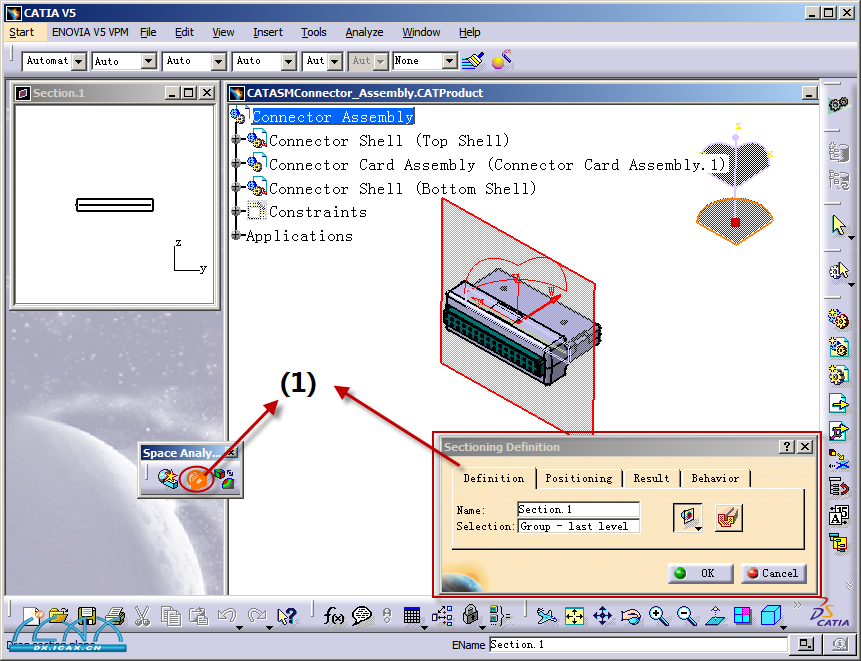
Task: Click the Fit All In icon
Action: coord(574,616)
